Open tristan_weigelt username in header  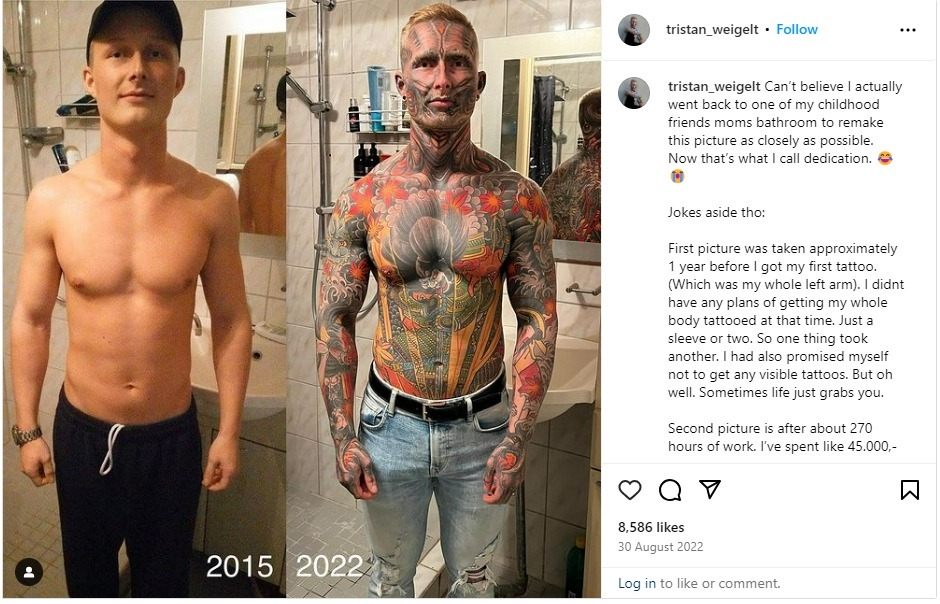712,29
